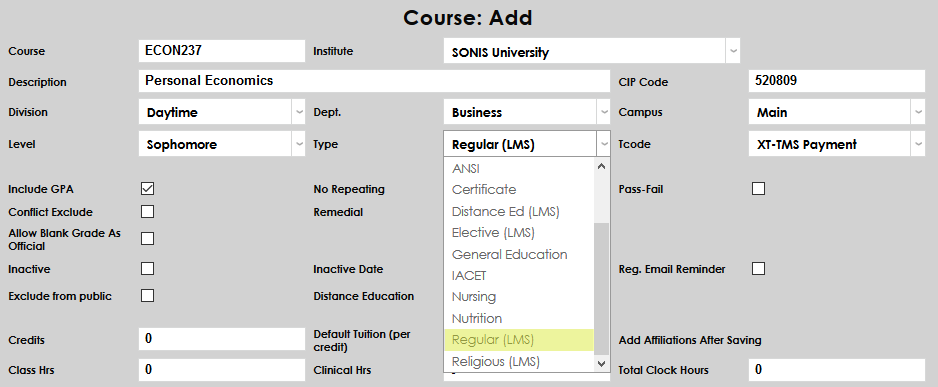Enable Exclude from public checkbox
The height and width of the screenshot is (387, 938).
[147, 295]
